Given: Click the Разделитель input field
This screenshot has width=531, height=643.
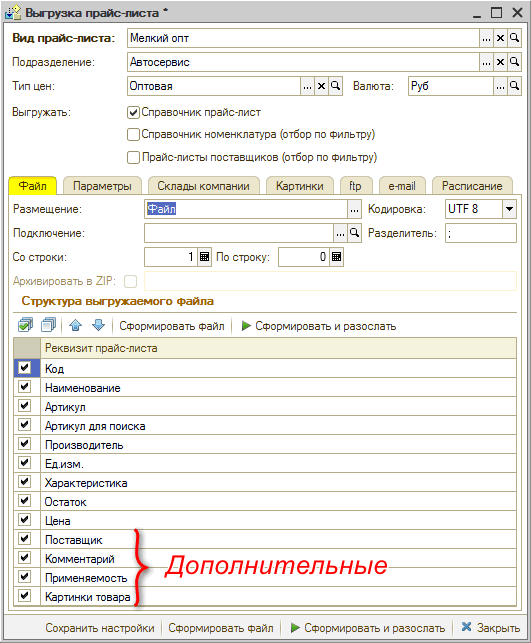Looking at the screenshot, I should coord(481,233).
